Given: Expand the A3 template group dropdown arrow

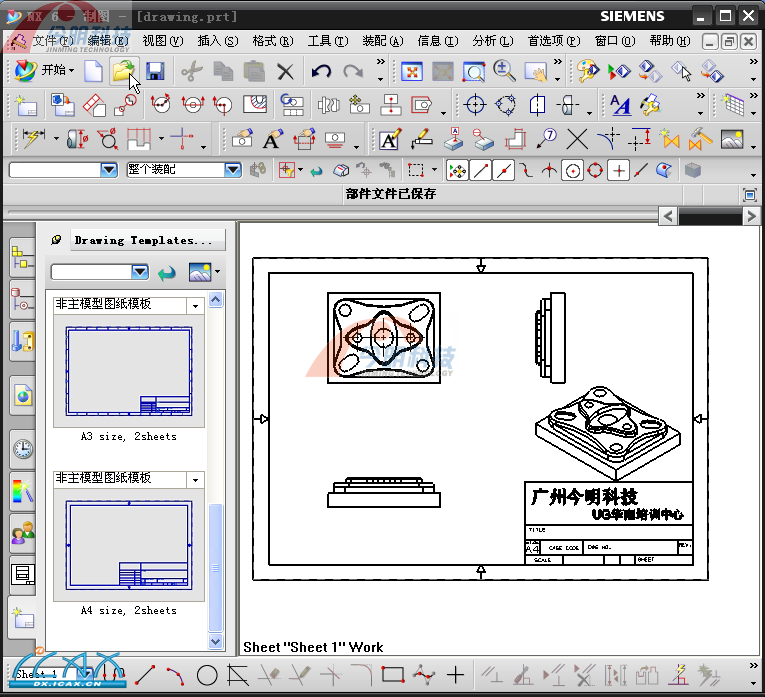Looking at the screenshot, I should [x=196, y=306].
